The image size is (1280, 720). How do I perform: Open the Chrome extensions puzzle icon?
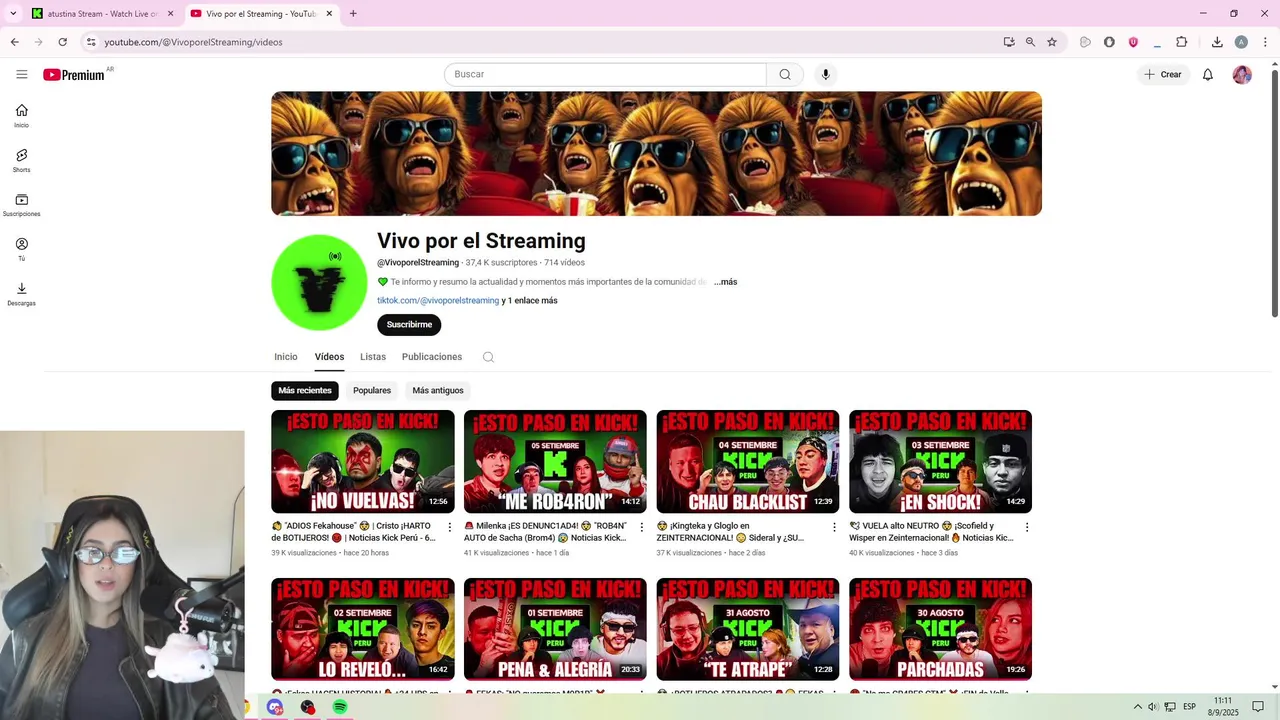coord(1182,42)
